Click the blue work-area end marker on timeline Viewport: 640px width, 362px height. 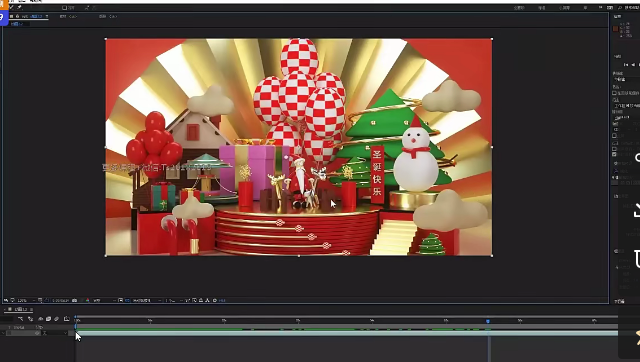pos(488,322)
